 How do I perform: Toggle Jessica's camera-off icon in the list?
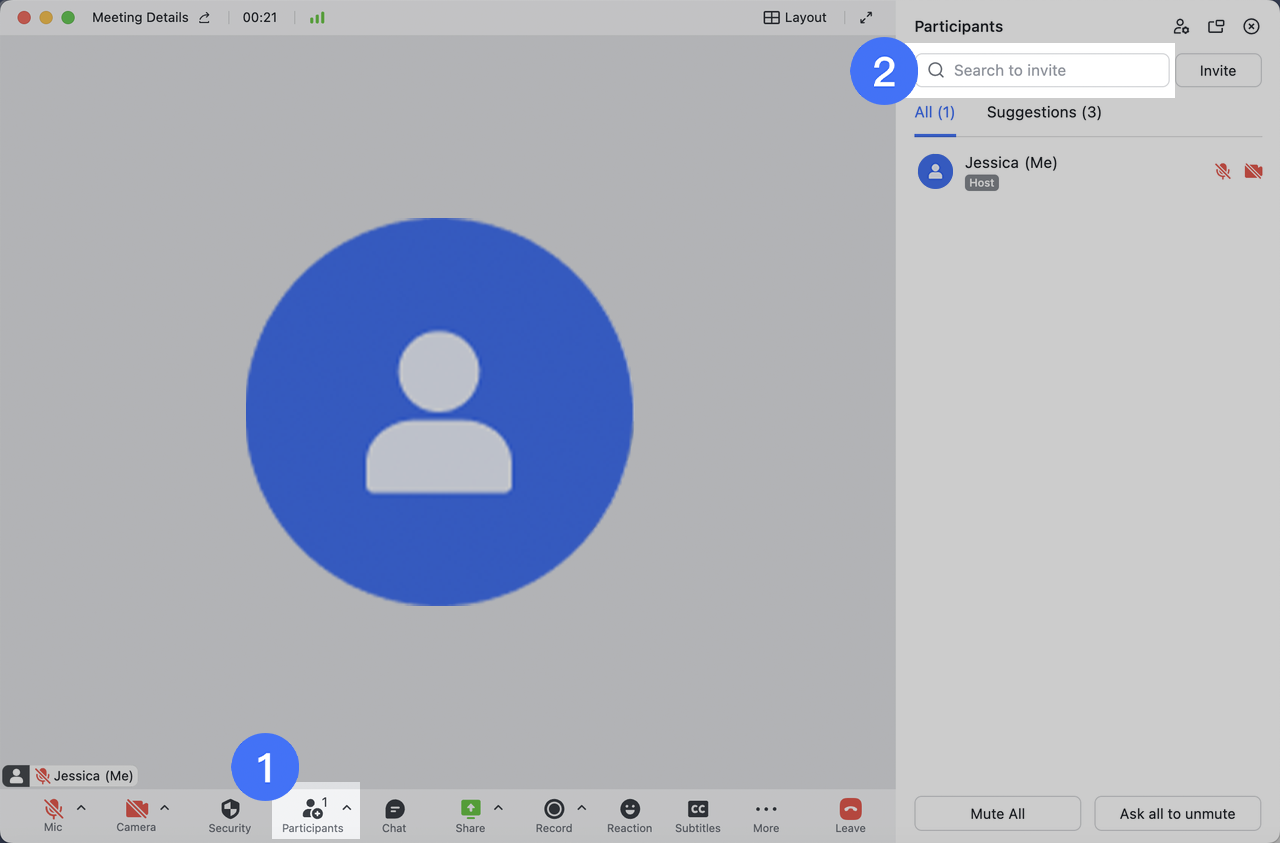(1253, 171)
